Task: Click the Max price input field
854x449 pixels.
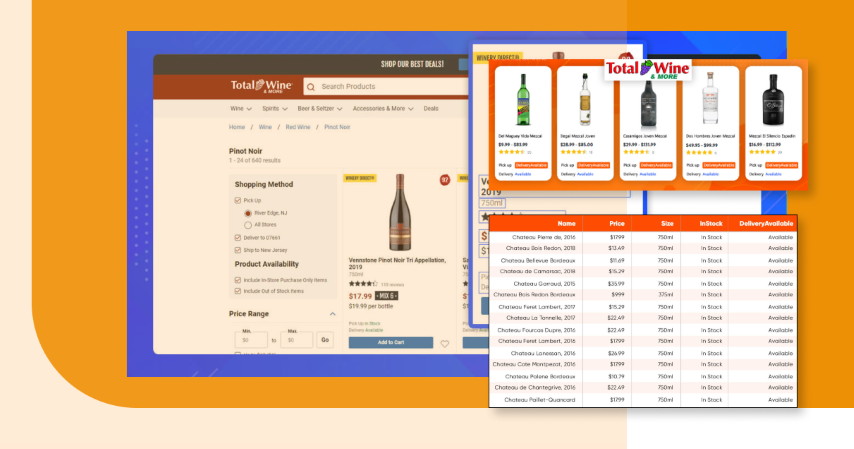Action: [x=296, y=340]
